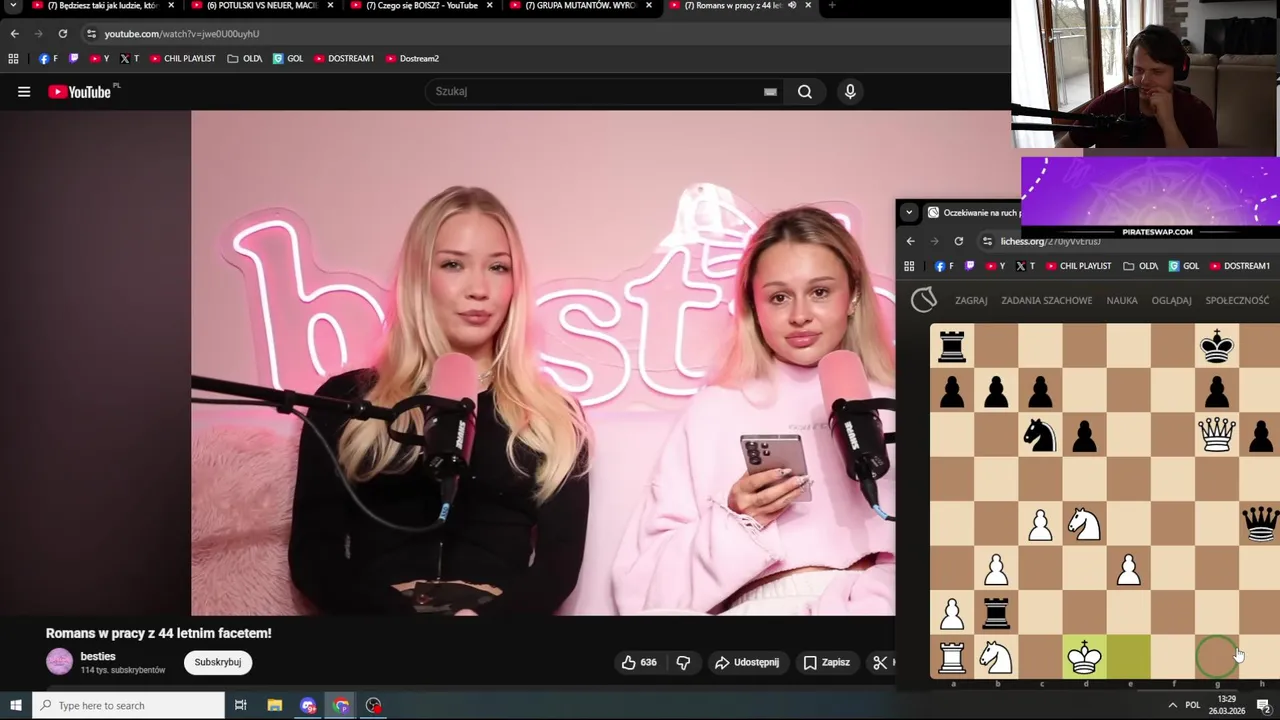Open the CHIL PLAYLIST bookmark in YouTube window

pos(183,59)
